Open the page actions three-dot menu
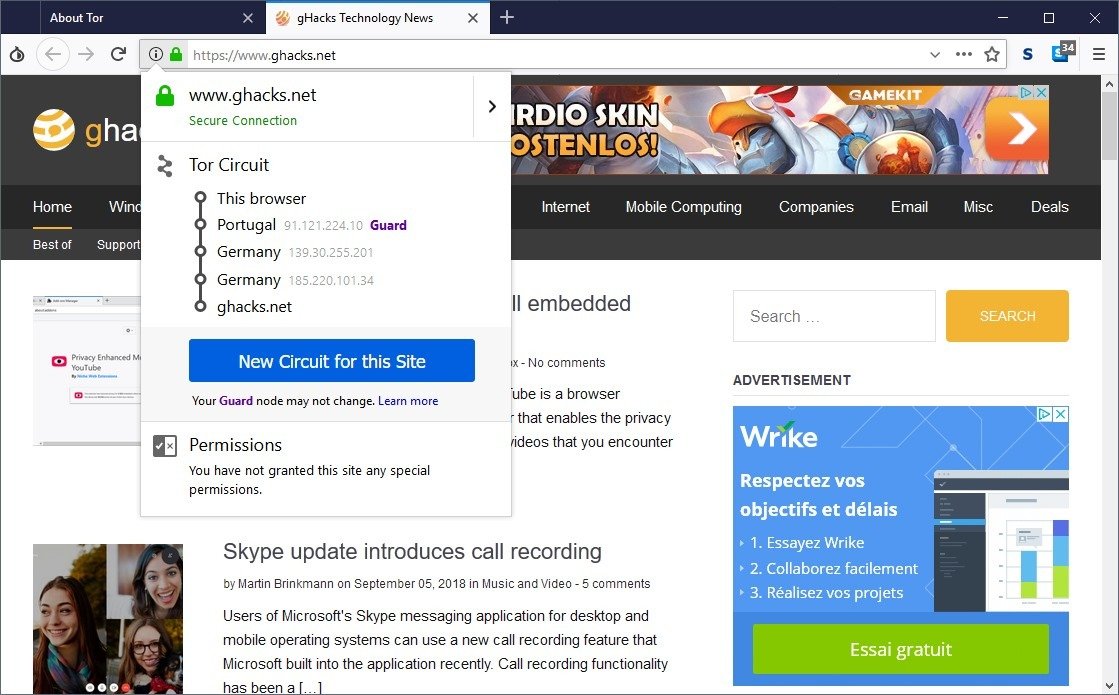 [963, 54]
